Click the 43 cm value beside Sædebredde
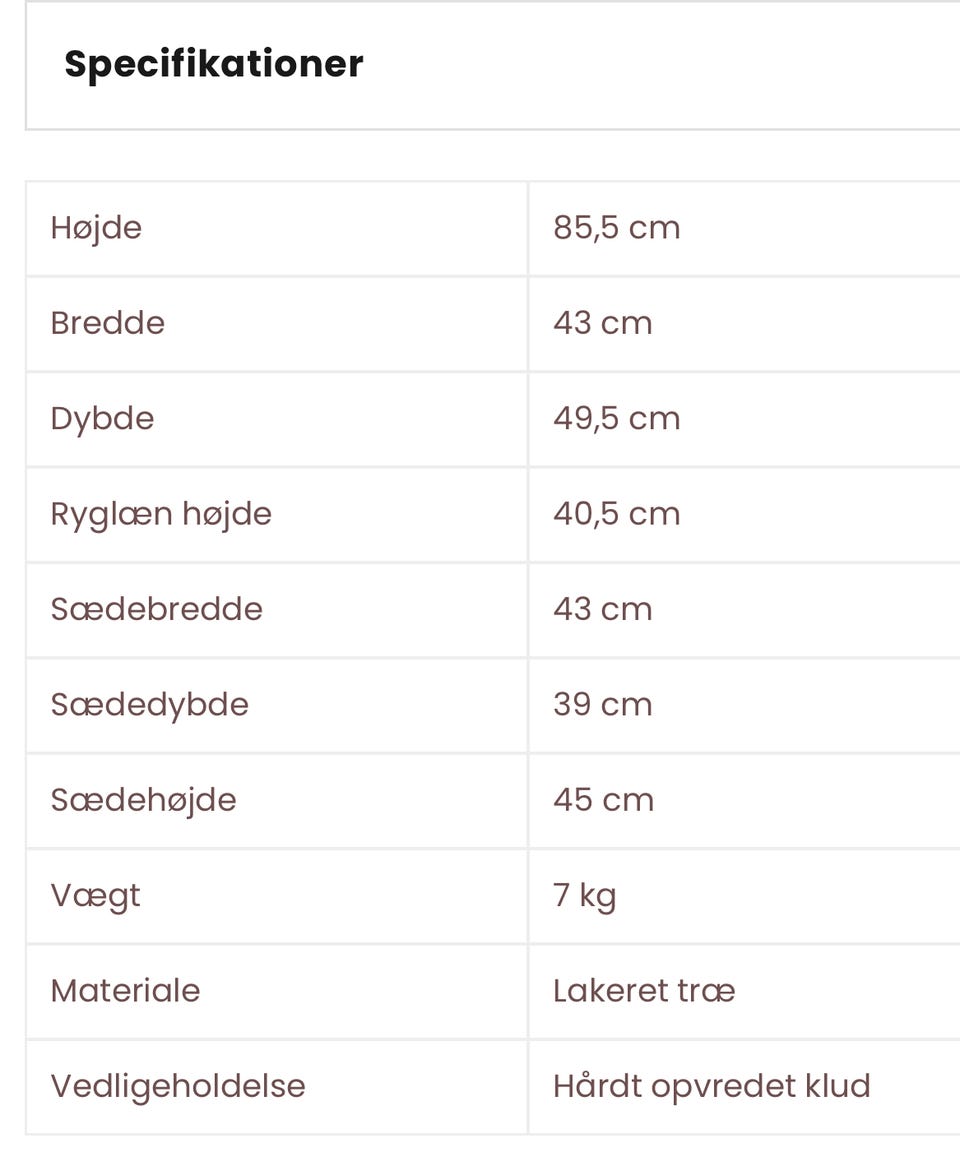The image size is (960, 1166). point(602,609)
